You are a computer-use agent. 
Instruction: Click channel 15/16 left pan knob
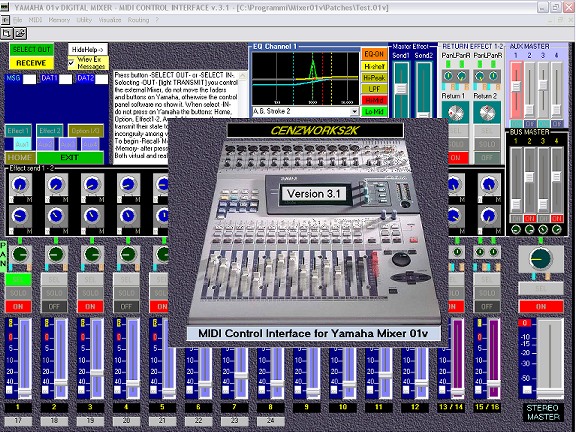click(x=479, y=252)
